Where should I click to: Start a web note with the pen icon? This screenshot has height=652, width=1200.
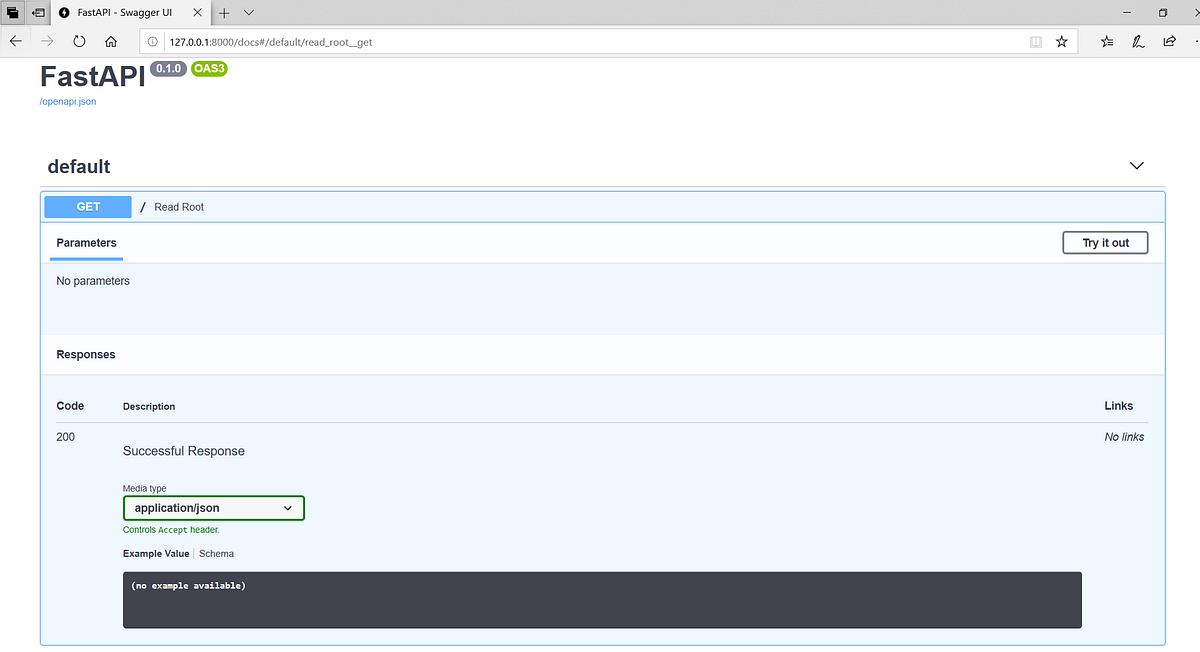coord(1138,41)
